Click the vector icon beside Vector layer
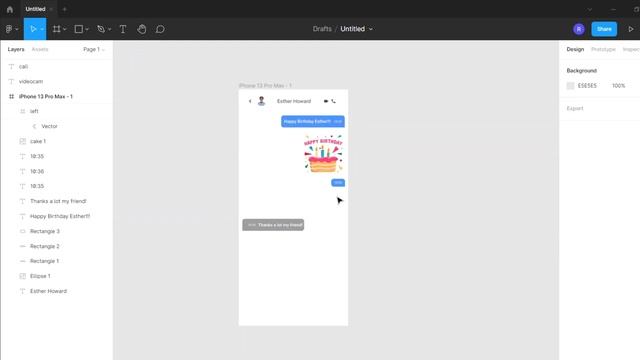Viewport: 640px width, 360px height. (x=34, y=126)
